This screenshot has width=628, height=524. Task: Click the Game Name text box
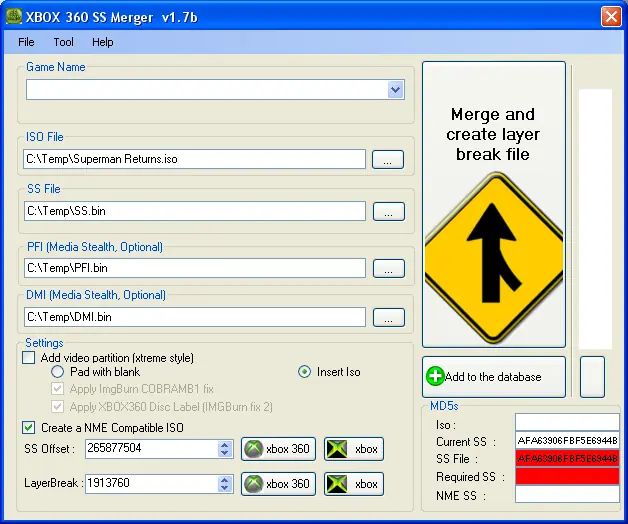tap(207, 89)
